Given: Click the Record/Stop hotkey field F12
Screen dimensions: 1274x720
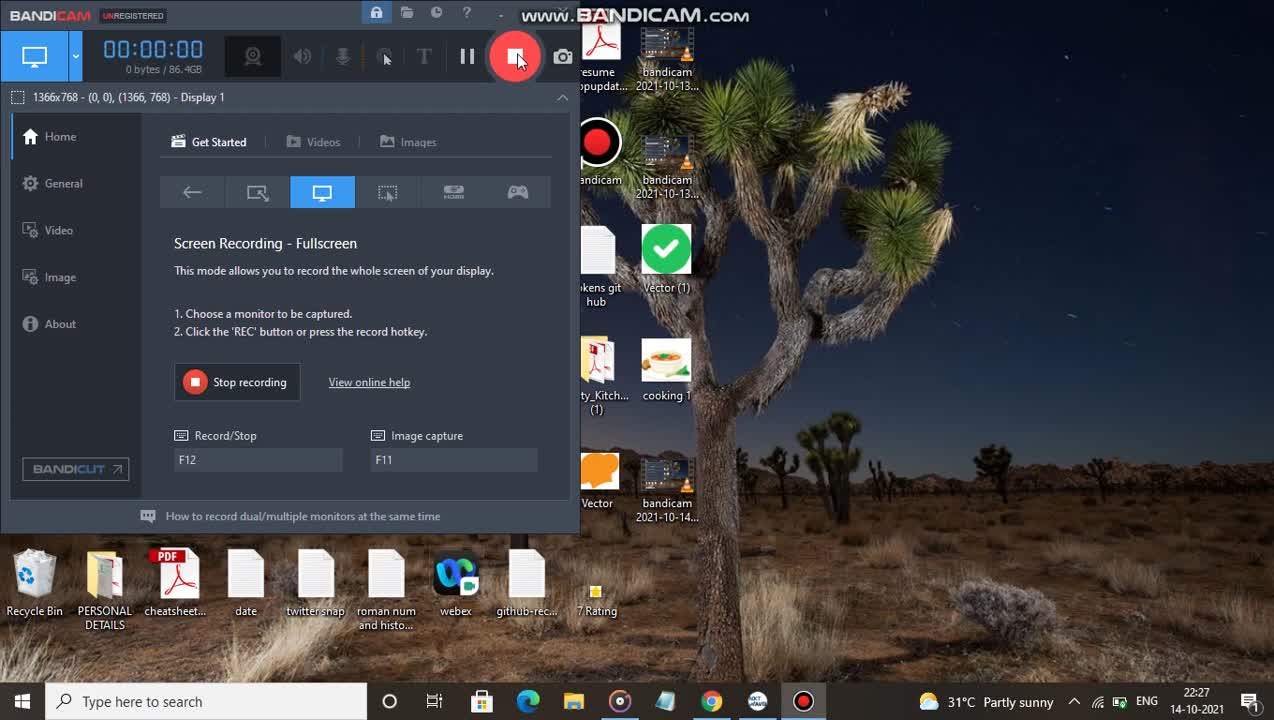Looking at the screenshot, I should (x=258, y=460).
